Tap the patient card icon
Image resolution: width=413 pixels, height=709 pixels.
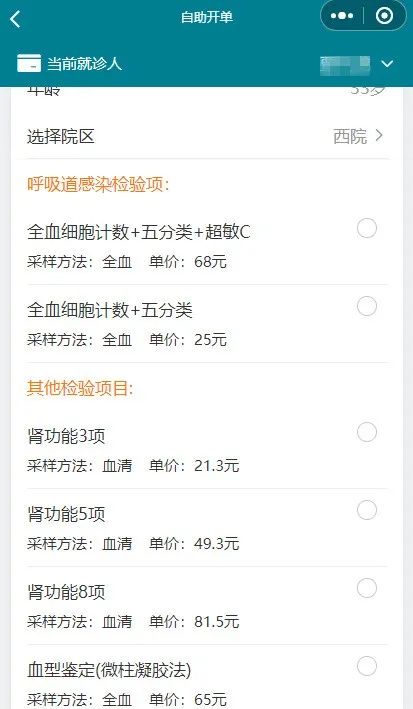coord(29,63)
